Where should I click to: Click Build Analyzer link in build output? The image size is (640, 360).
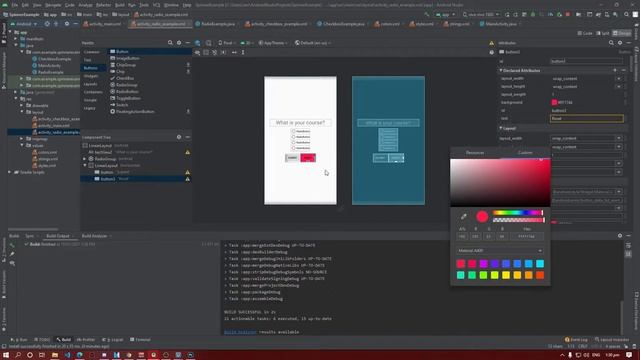[x=240, y=332]
